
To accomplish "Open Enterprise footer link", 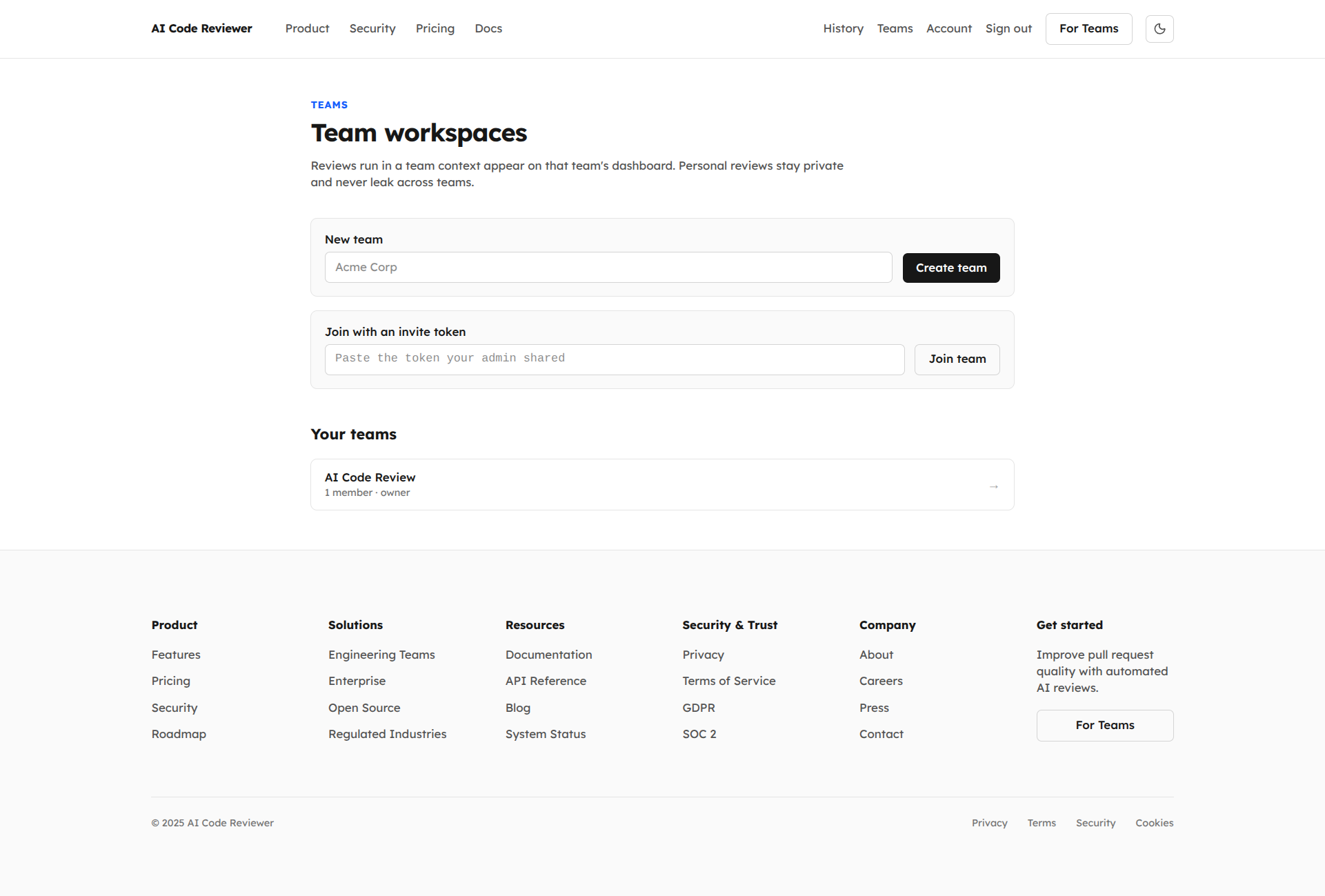I will pyautogui.click(x=357, y=681).
